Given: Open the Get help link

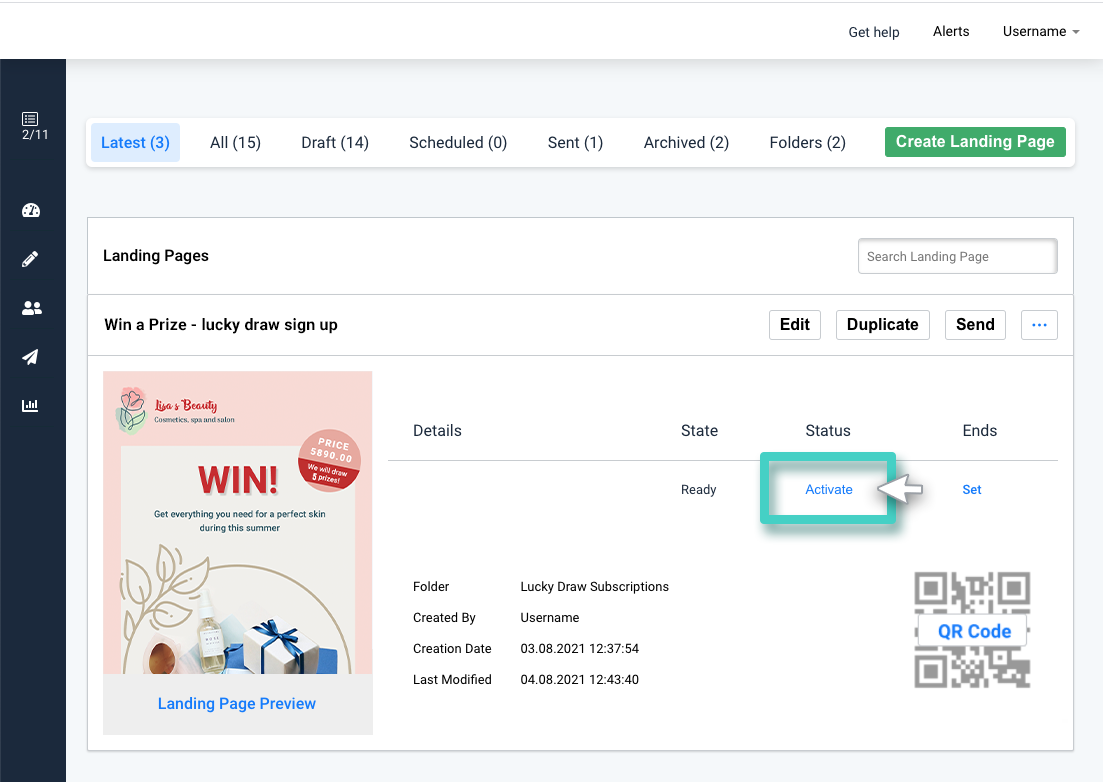Looking at the screenshot, I should coord(874,32).
